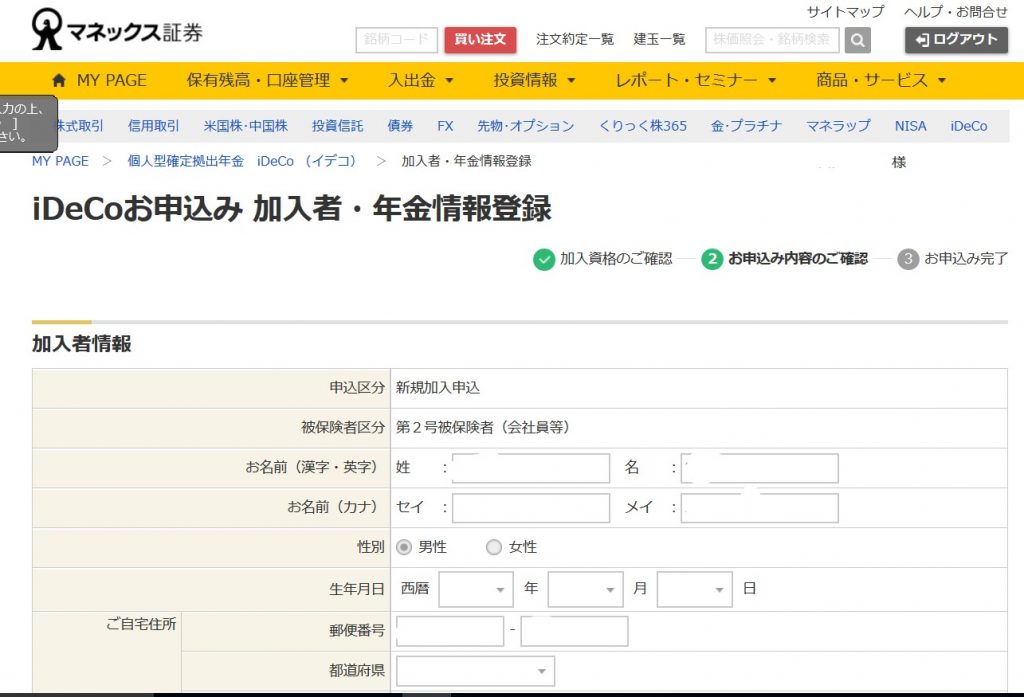Go to the くりっく株365 tab

click(x=643, y=126)
